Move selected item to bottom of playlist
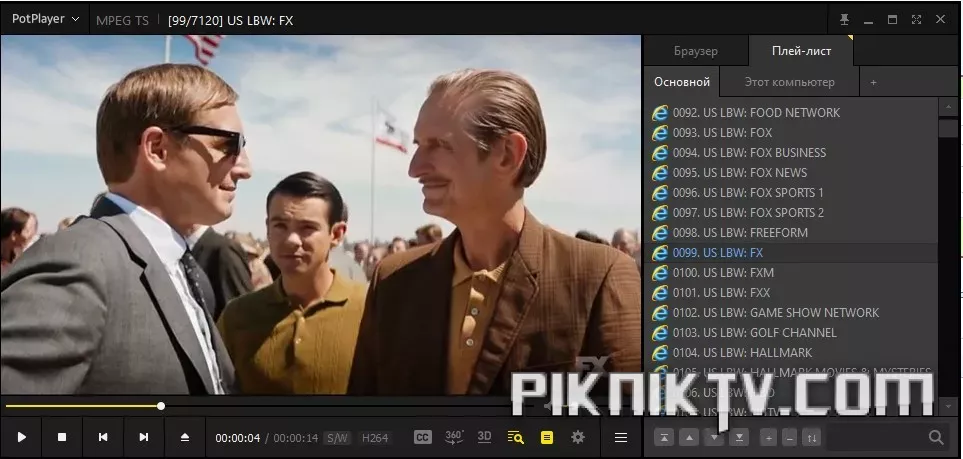The width and height of the screenshot is (963, 459). pos(739,437)
